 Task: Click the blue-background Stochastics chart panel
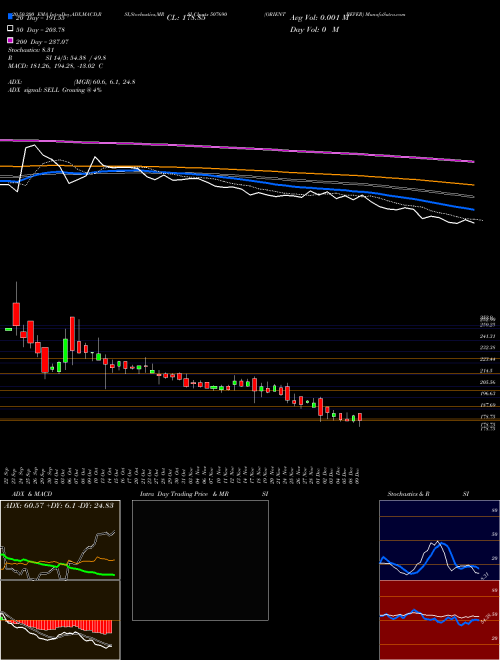[439, 540]
